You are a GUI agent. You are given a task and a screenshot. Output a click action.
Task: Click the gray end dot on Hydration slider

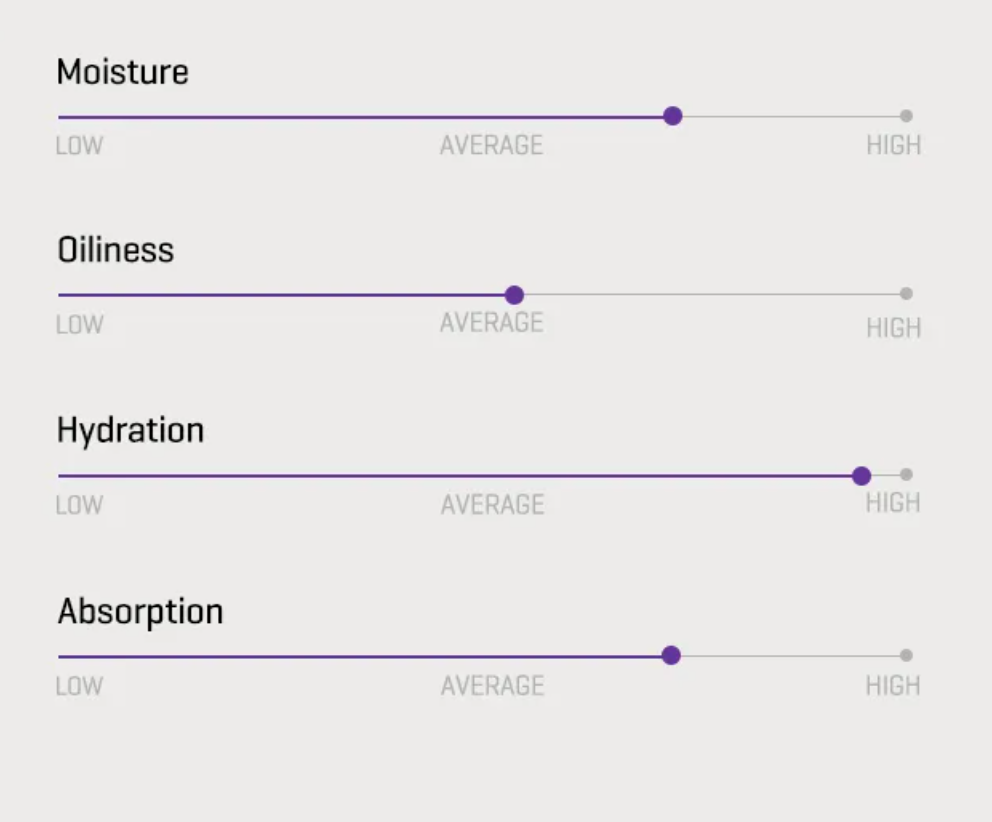906,475
